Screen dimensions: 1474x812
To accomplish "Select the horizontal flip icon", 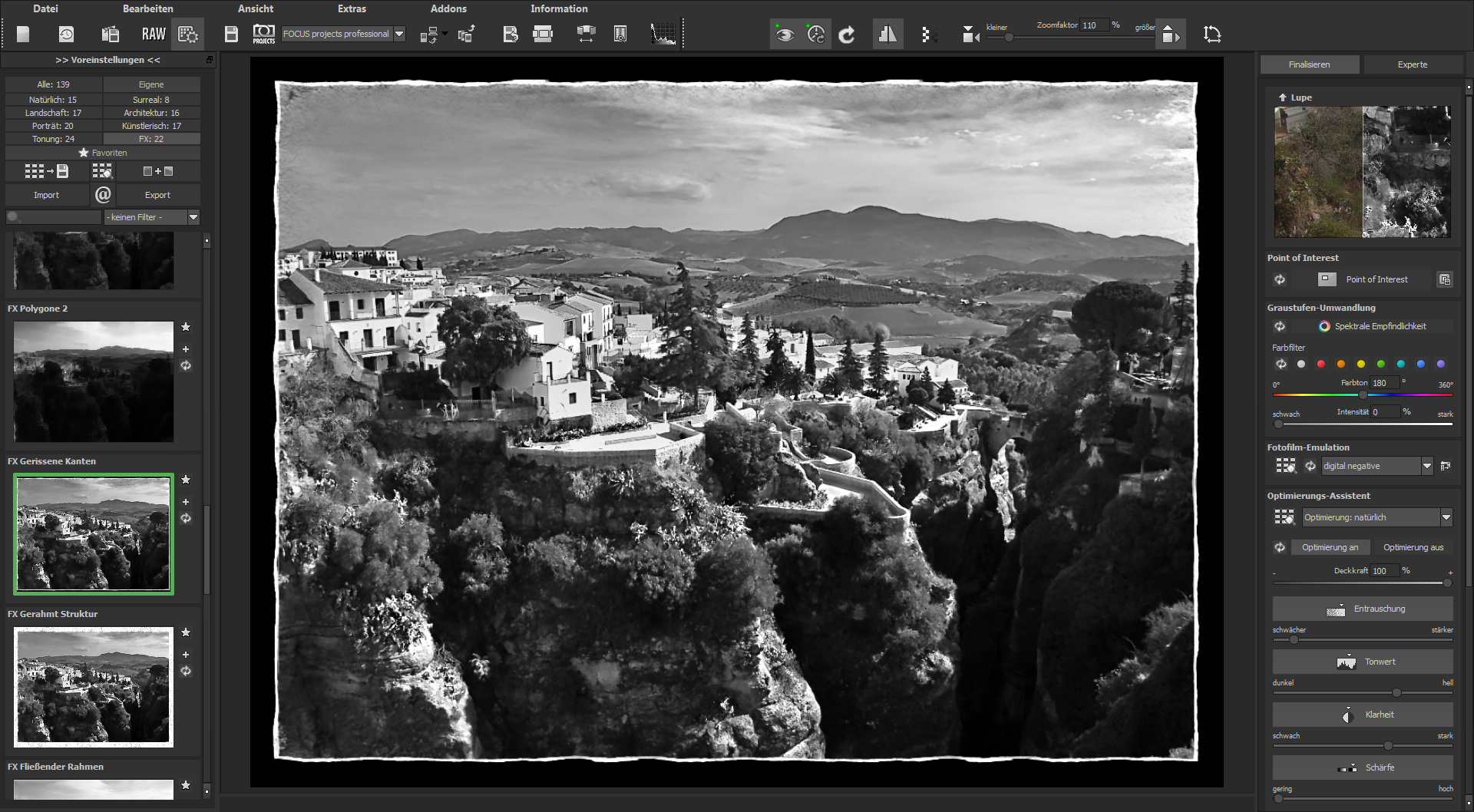I will pyautogui.click(x=887, y=34).
